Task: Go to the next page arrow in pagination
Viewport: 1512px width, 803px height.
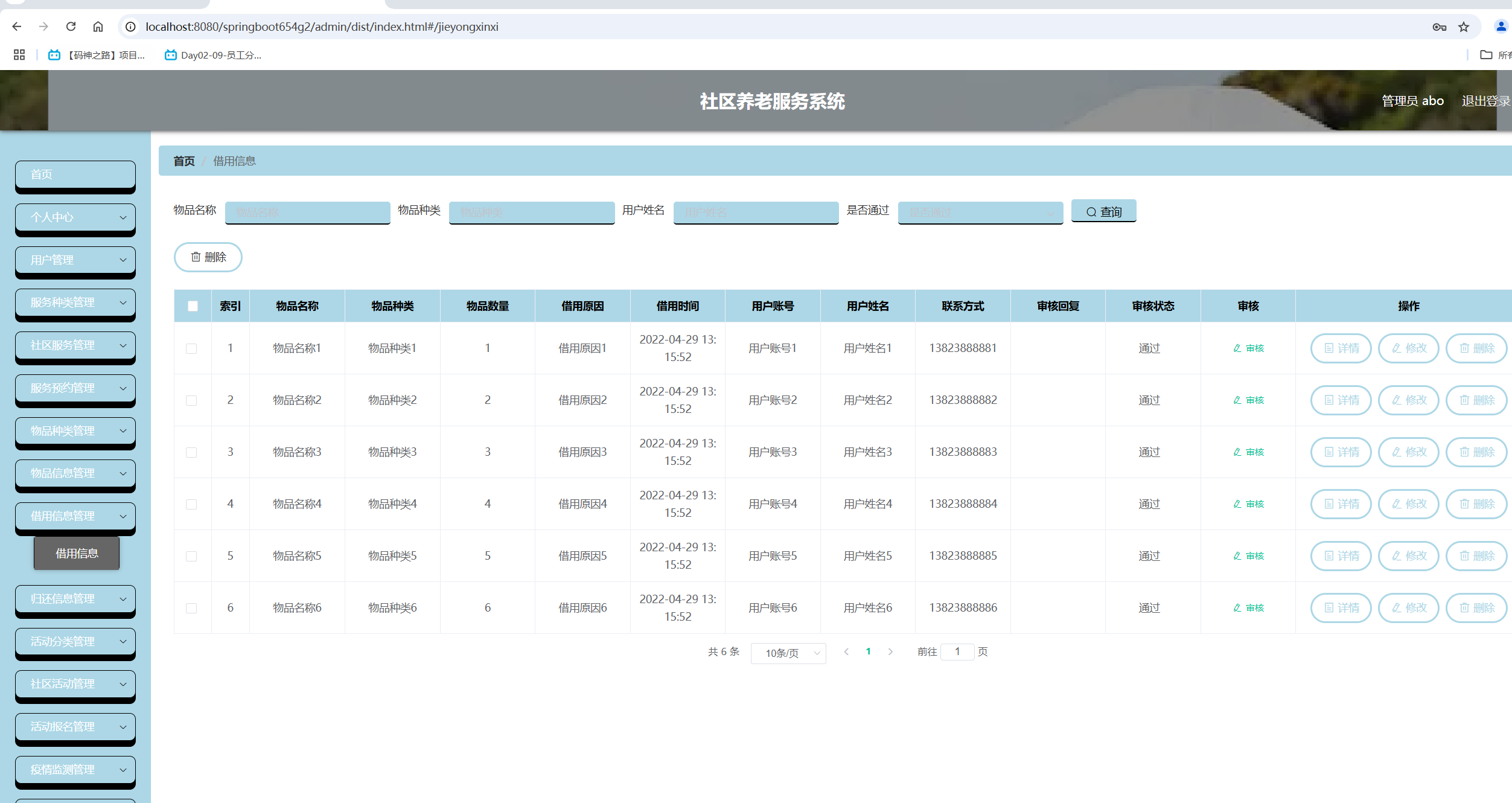Action: coord(890,652)
